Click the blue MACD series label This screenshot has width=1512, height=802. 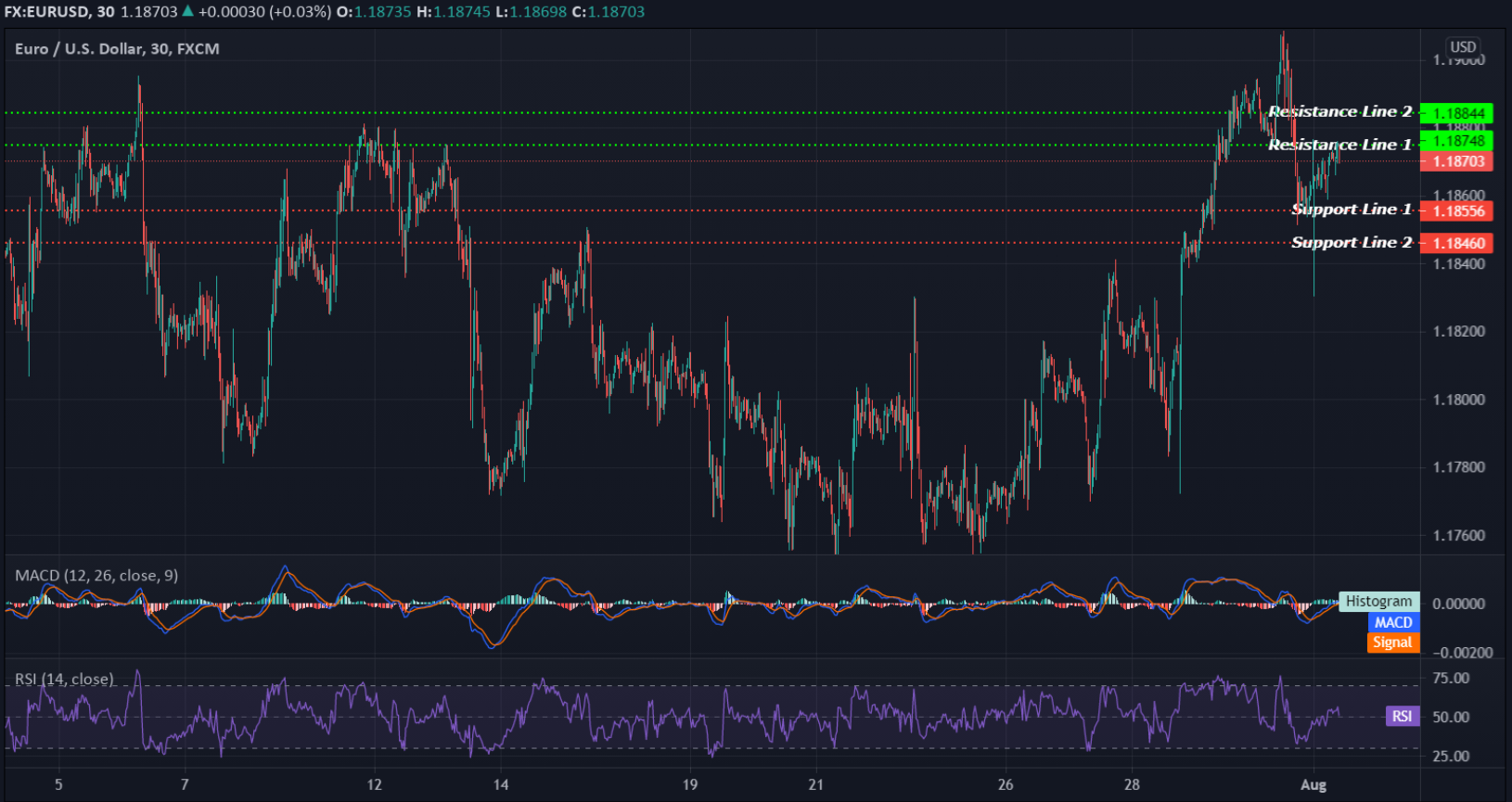[x=1393, y=622]
